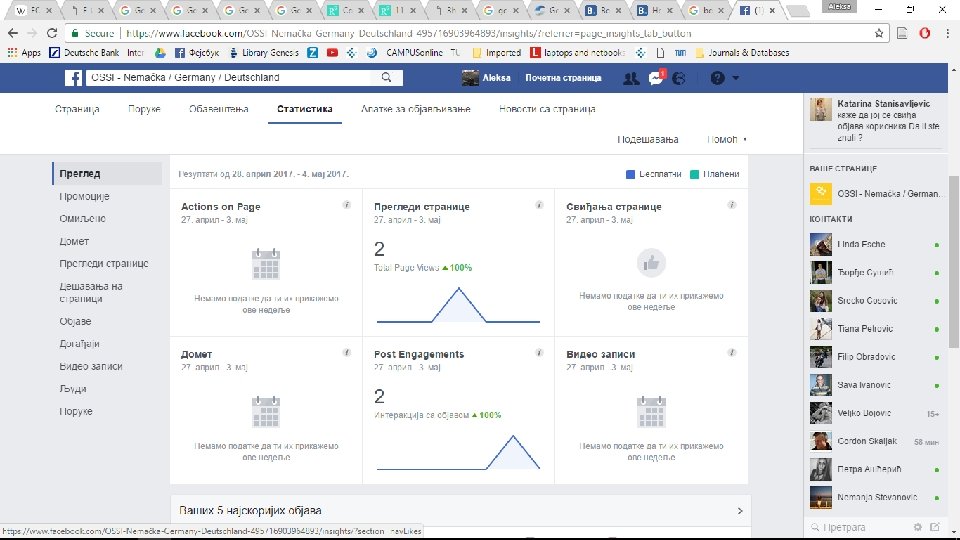Select Промоције in insights sidebar
This screenshot has width=960, height=540.
point(84,197)
